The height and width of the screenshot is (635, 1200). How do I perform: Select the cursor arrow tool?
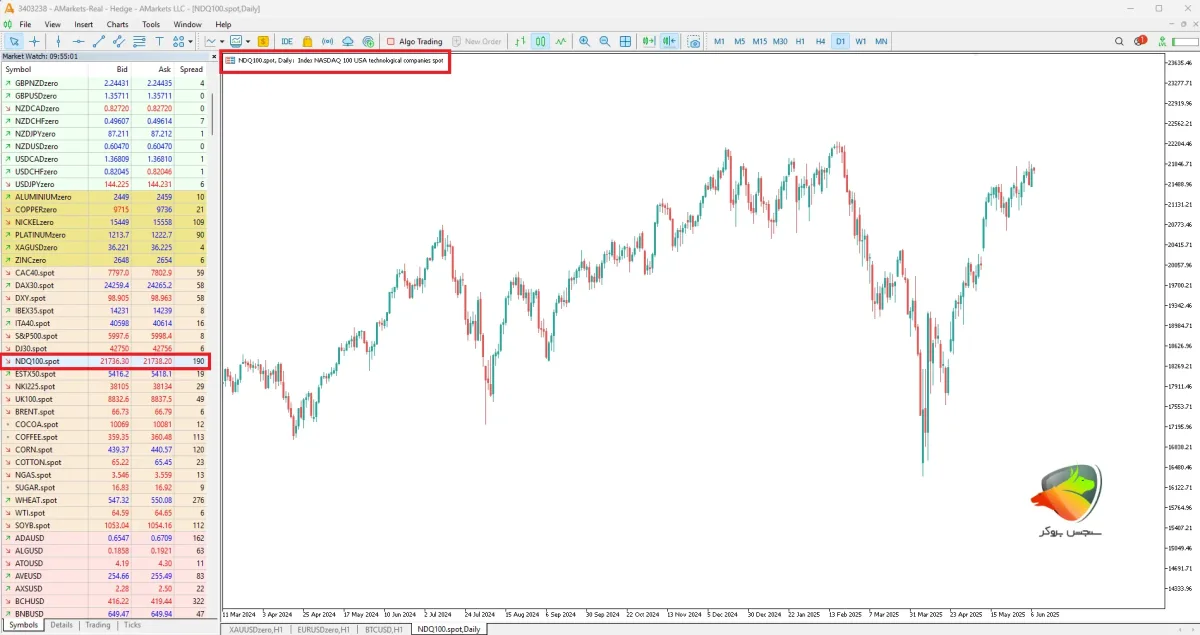[x=15, y=41]
